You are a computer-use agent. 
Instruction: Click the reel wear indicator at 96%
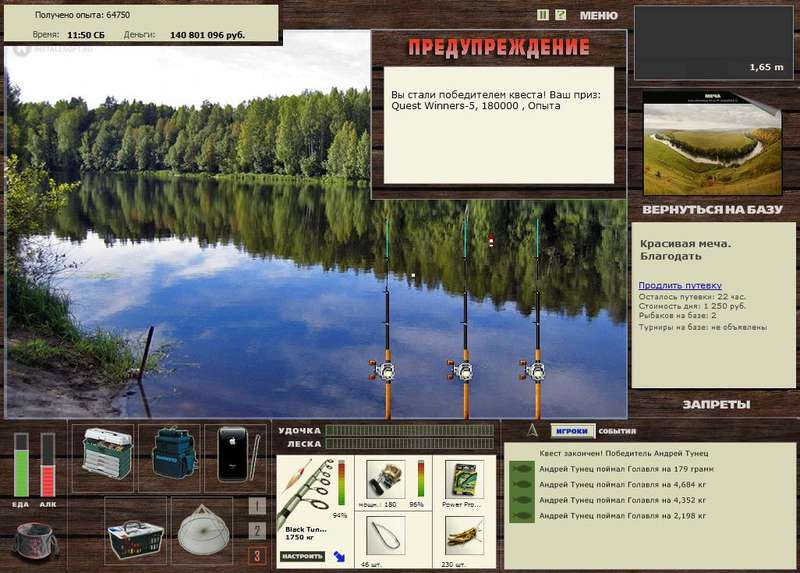pyautogui.click(x=421, y=479)
